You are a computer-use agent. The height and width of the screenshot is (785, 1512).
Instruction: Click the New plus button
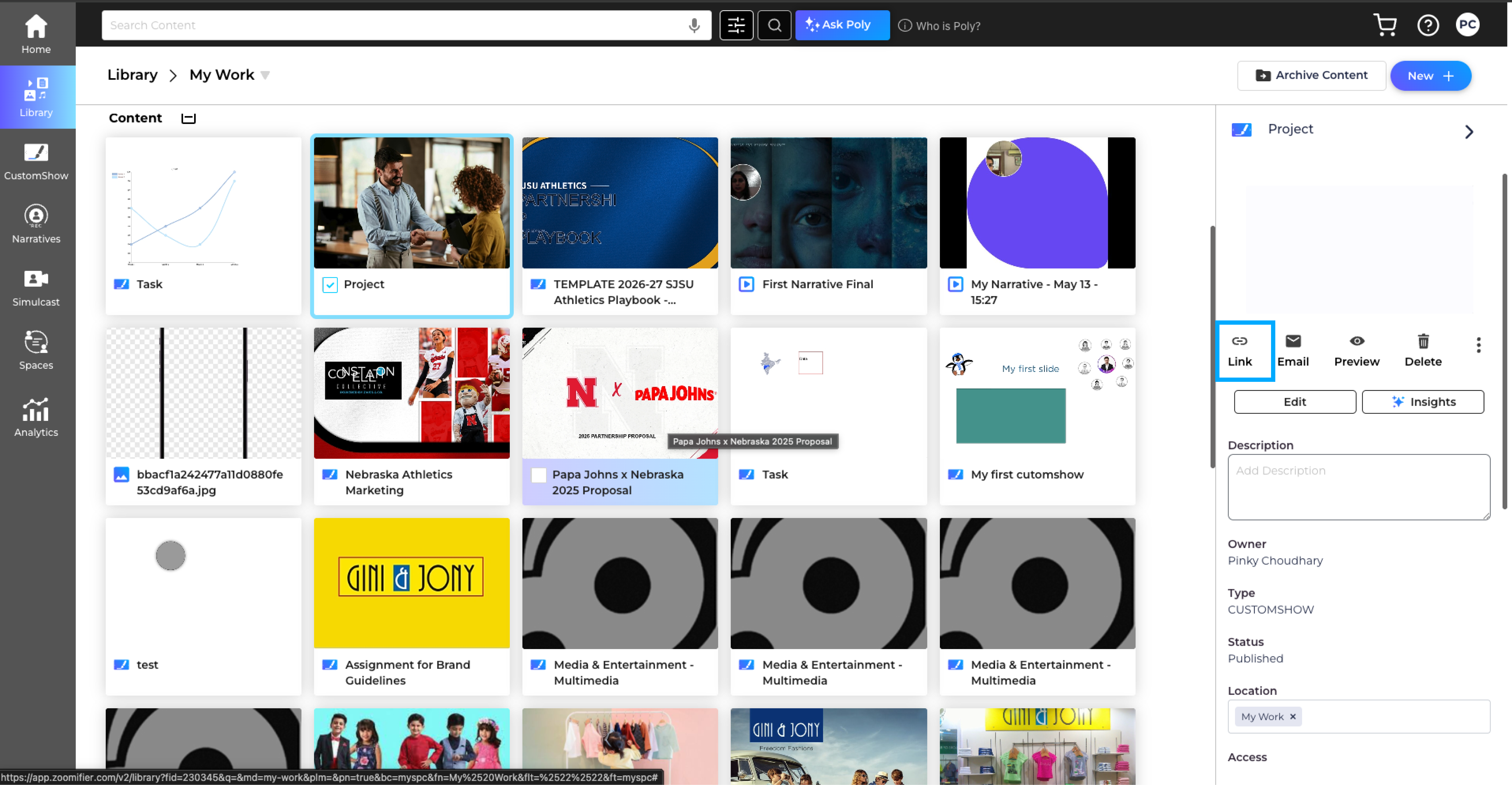pyautogui.click(x=1430, y=76)
